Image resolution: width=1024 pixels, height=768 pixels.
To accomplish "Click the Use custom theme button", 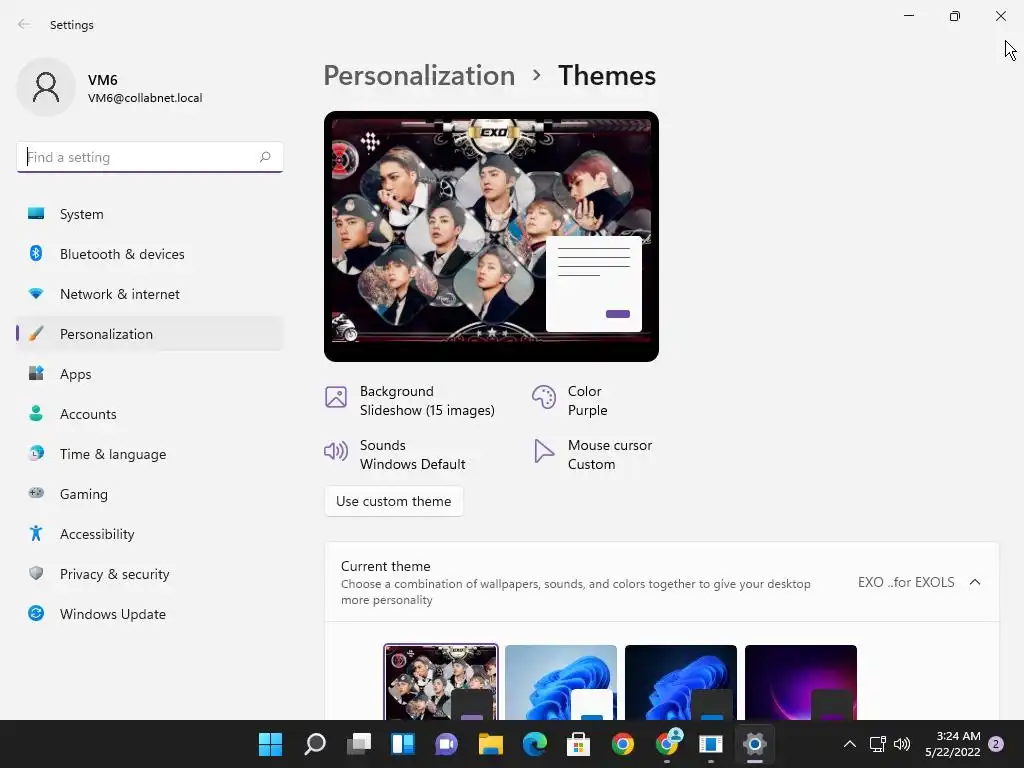I will point(394,502).
